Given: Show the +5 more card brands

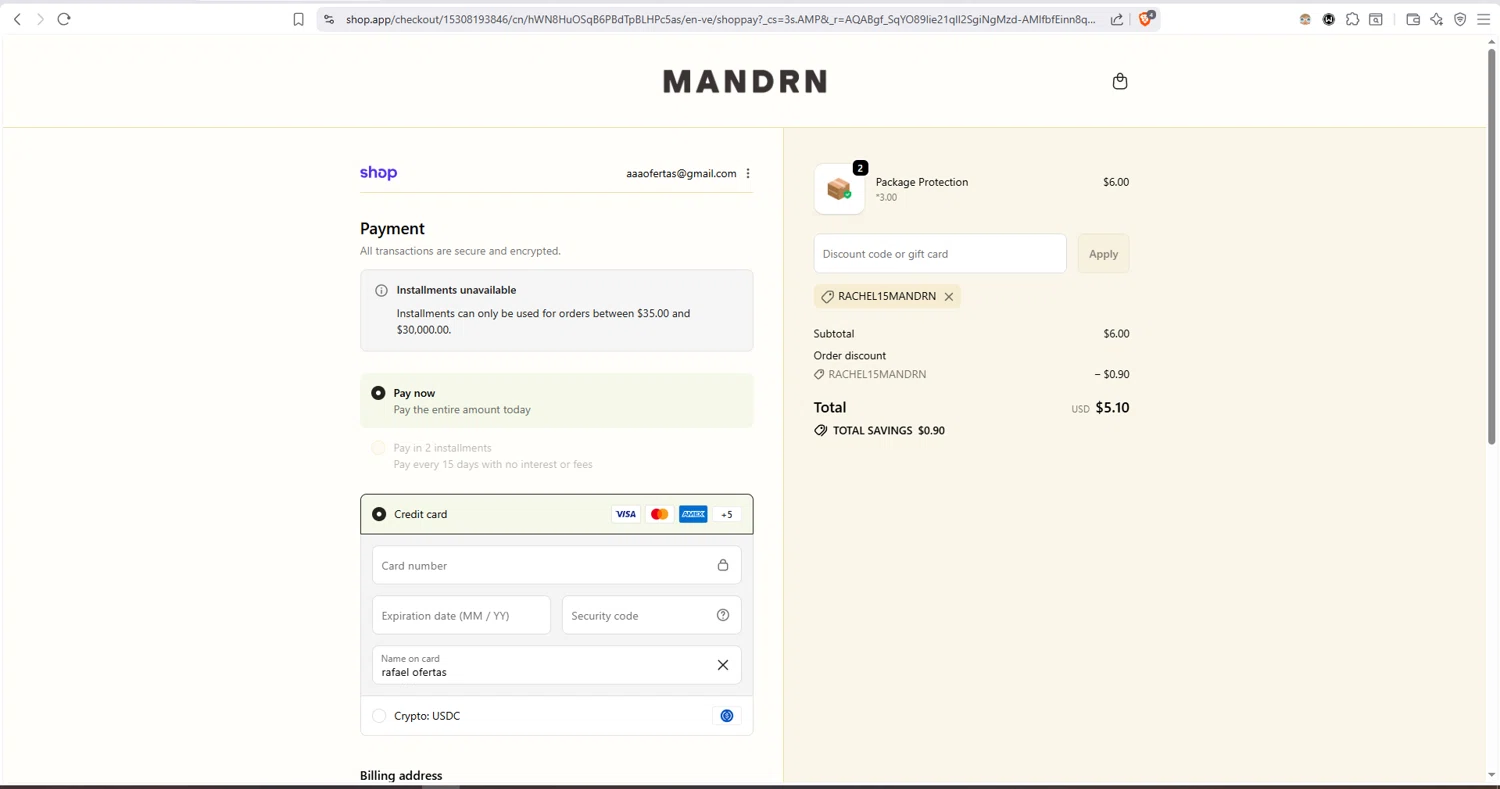Looking at the screenshot, I should [x=727, y=514].
